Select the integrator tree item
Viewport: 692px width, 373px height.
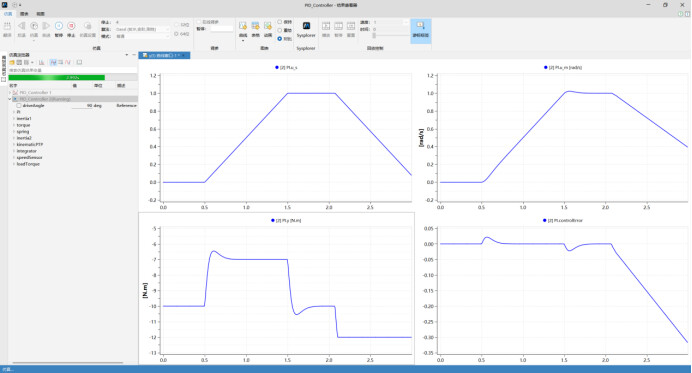[x=26, y=151]
